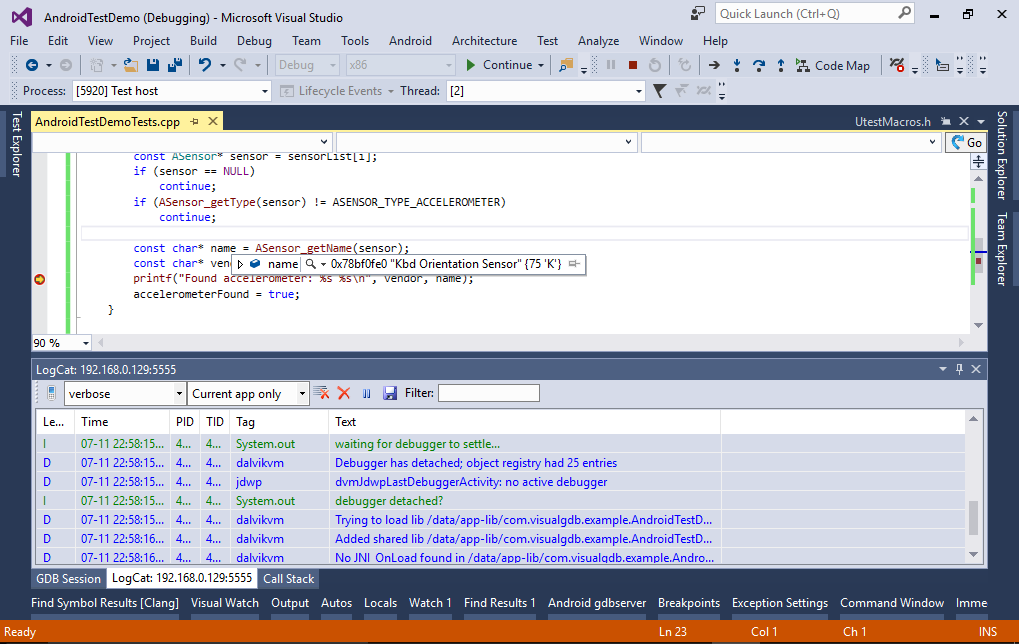Click the red X icon in LogCat toolbar
Screen dimensions: 1019x644
[344, 393]
